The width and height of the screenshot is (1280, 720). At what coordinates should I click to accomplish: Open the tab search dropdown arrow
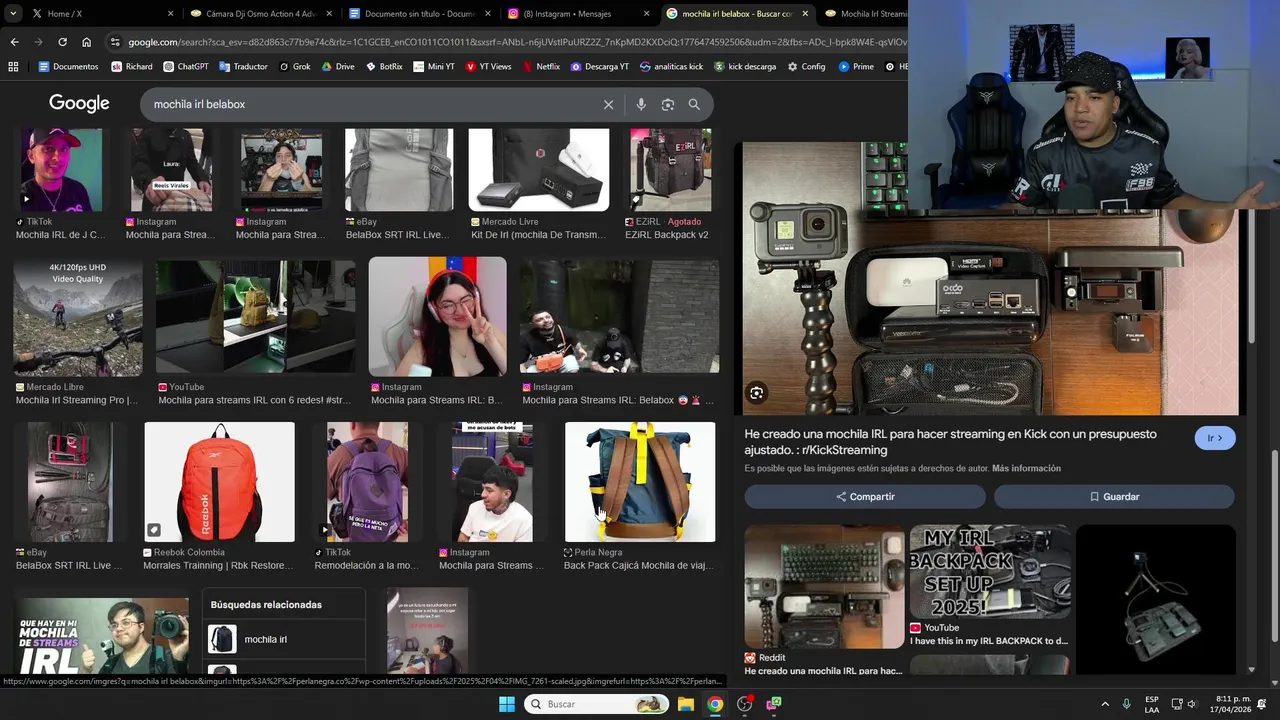pyautogui.click(x=13, y=14)
